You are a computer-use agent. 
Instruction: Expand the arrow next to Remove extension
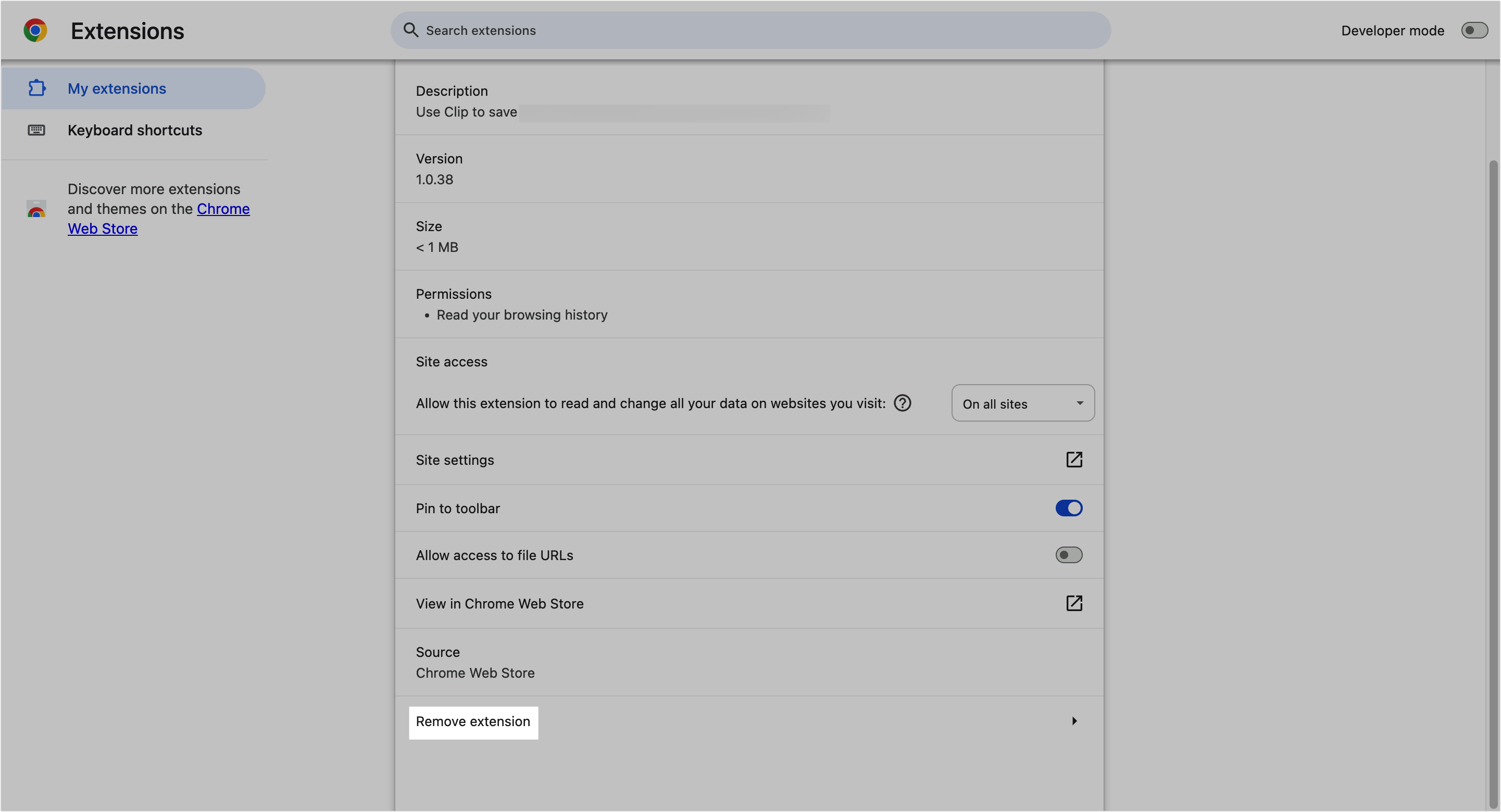point(1074,721)
